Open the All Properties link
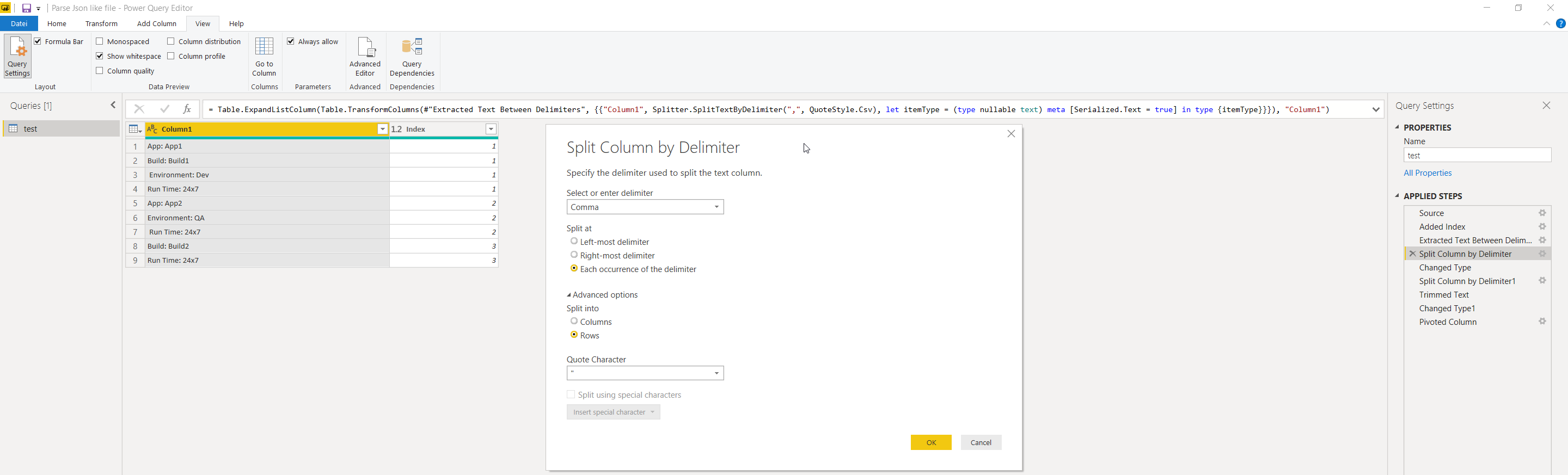 (1428, 172)
